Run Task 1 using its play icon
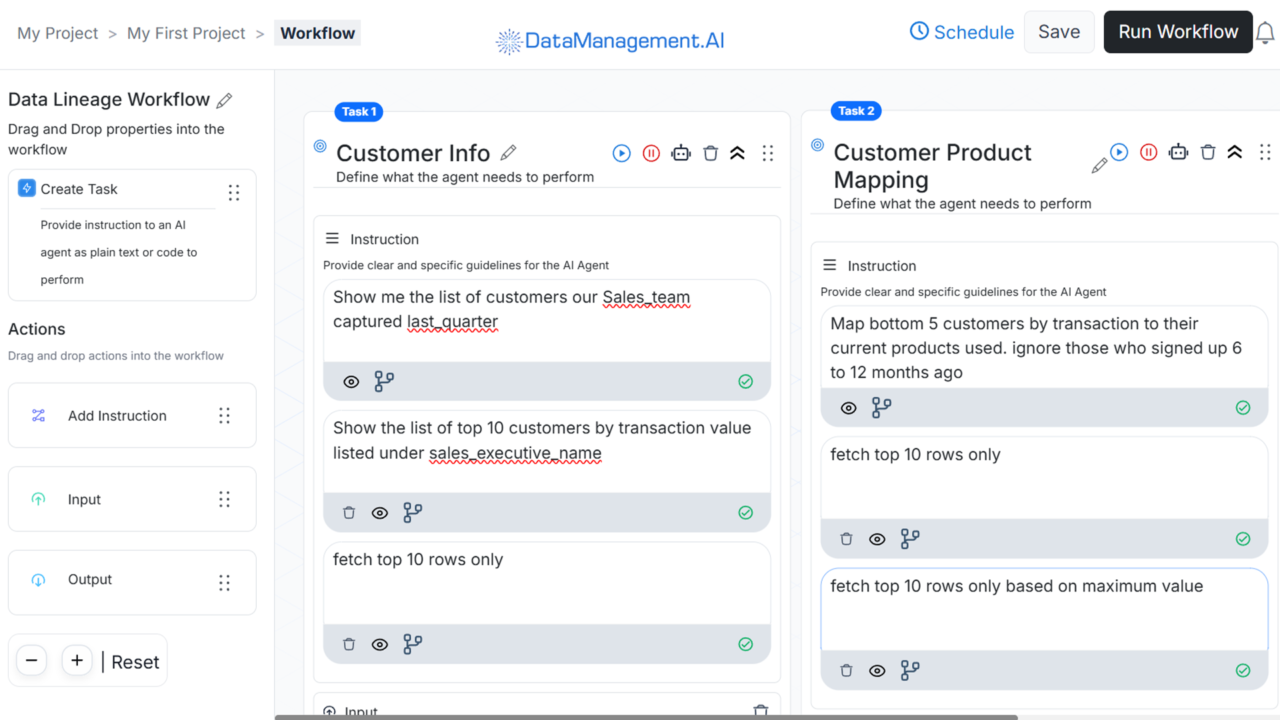Viewport: 1280px width, 720px height. [621, 152]
